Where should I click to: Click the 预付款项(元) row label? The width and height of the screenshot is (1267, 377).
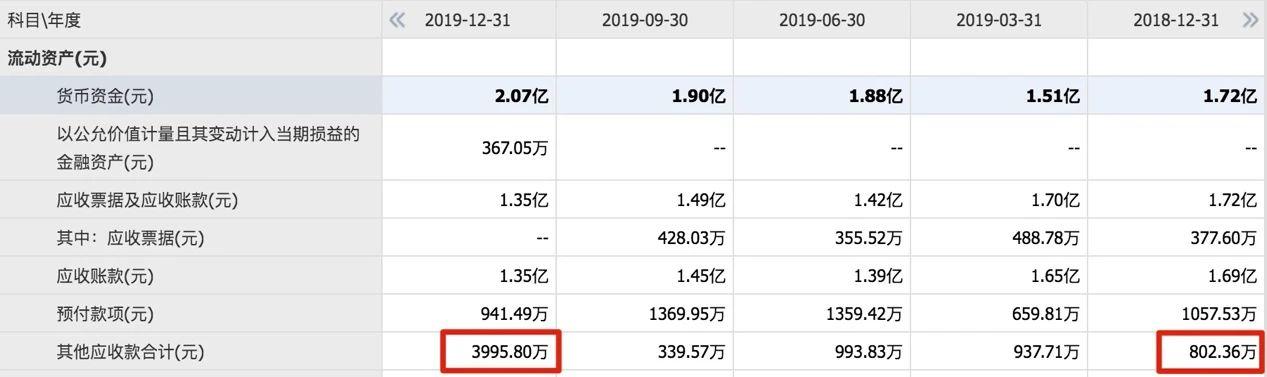point(106,315)
